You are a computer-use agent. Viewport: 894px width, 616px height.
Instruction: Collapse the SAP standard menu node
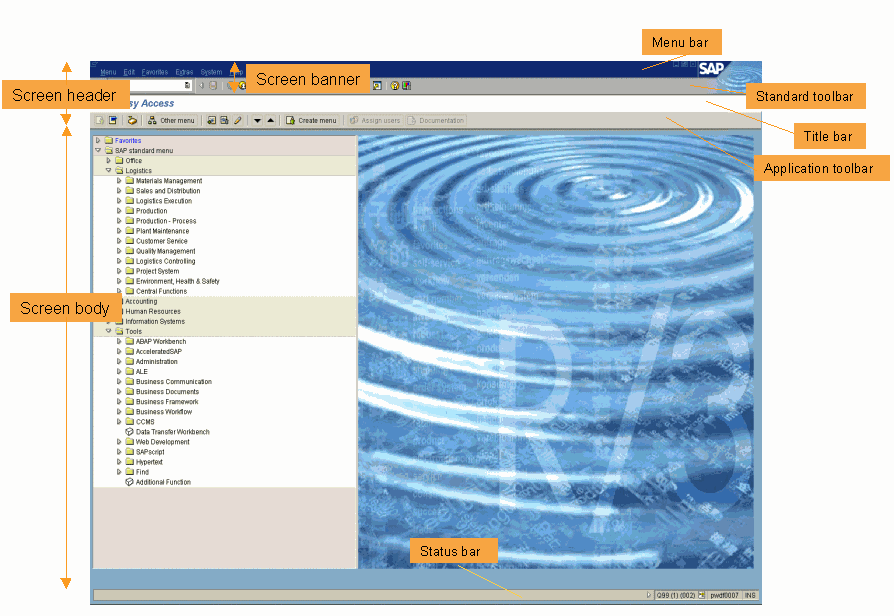[x=98, y=151]
